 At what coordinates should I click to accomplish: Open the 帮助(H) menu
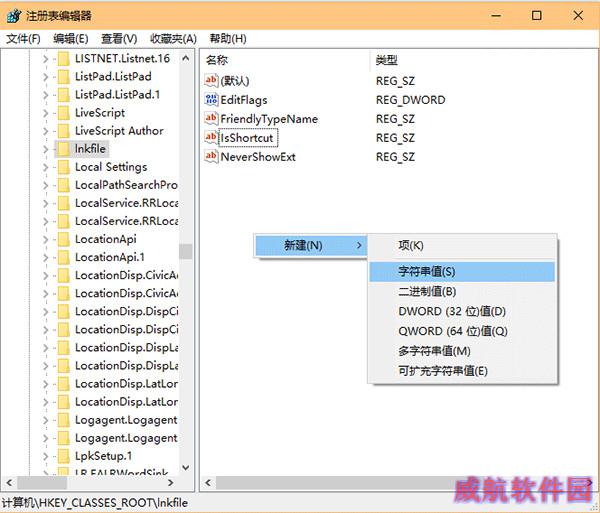[x=228, y=39]
